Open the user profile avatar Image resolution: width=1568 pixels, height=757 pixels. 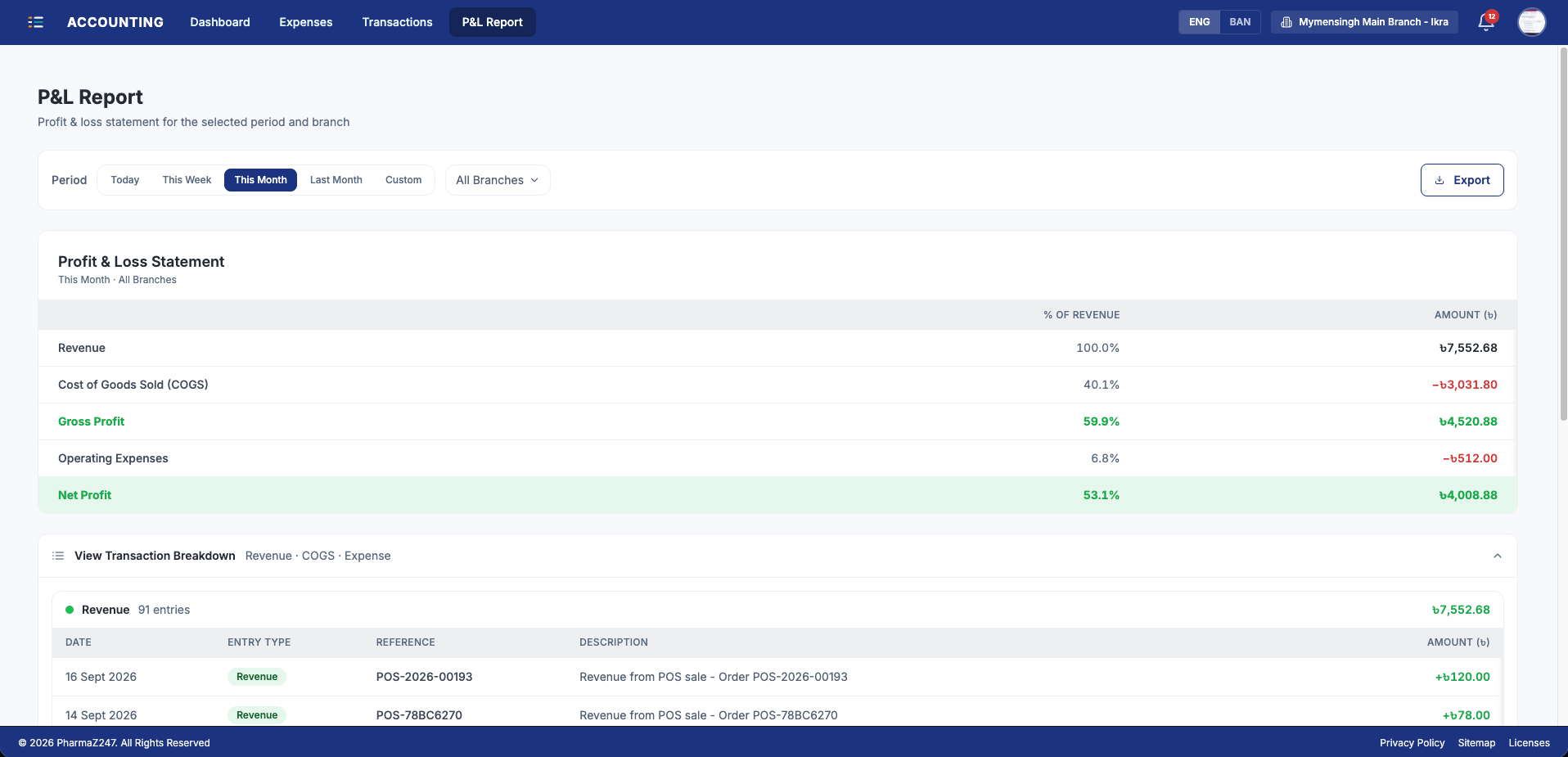1531,22
